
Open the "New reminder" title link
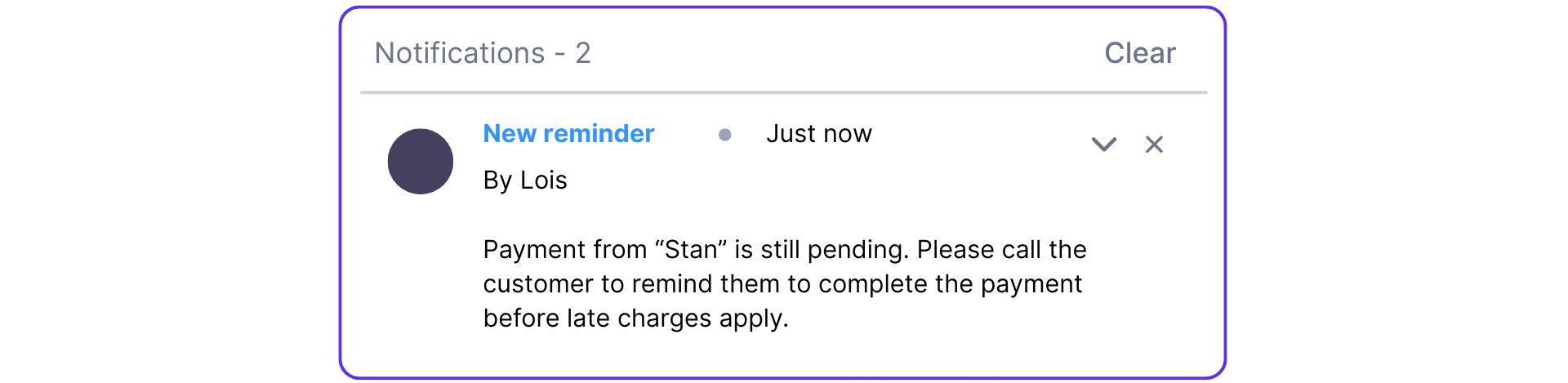coord(568,133)
